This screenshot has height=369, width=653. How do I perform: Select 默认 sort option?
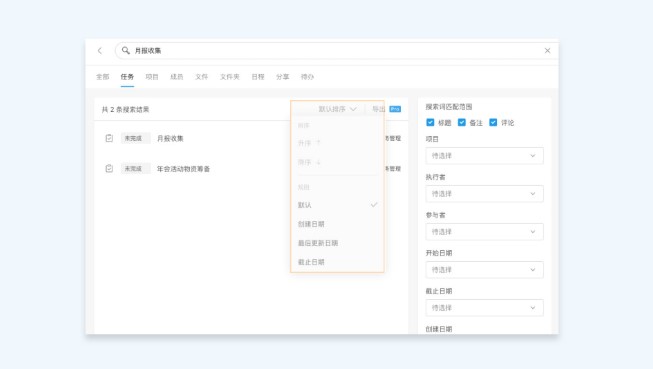coord(337,205)
